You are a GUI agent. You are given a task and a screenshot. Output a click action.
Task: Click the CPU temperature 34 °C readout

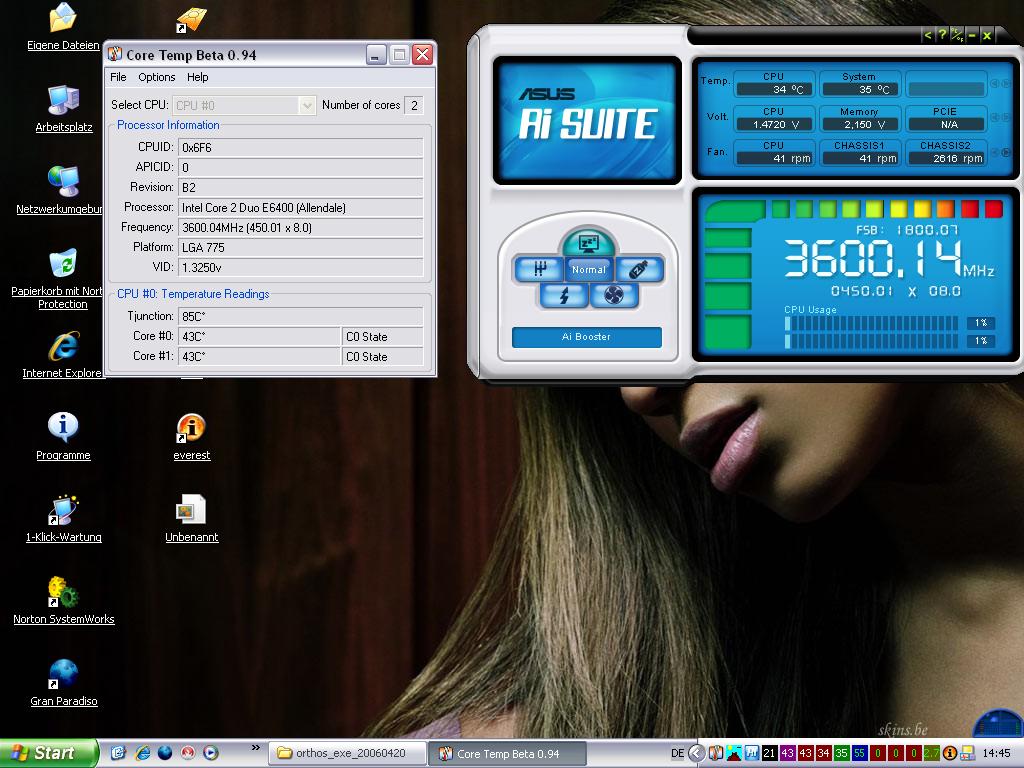[x=775, y=89]
